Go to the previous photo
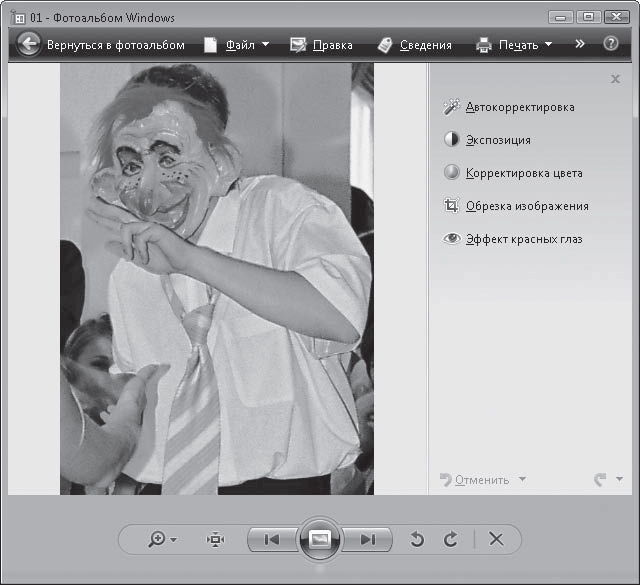 click(x=271, y=539)
